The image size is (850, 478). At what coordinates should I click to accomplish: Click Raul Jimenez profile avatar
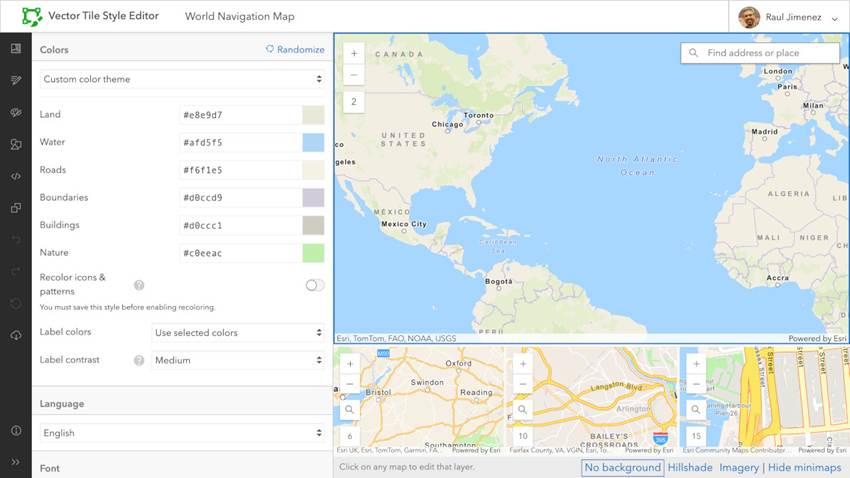tap(749, 17)
